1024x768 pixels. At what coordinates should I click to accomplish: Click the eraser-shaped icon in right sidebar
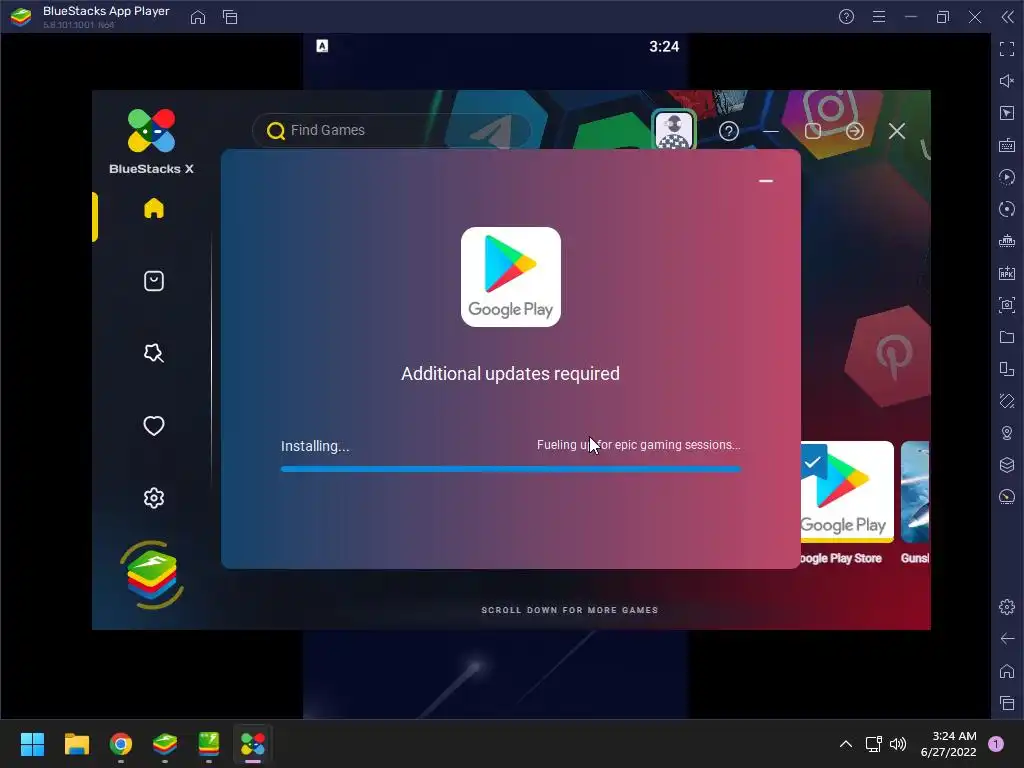[x=1007, y=401]
